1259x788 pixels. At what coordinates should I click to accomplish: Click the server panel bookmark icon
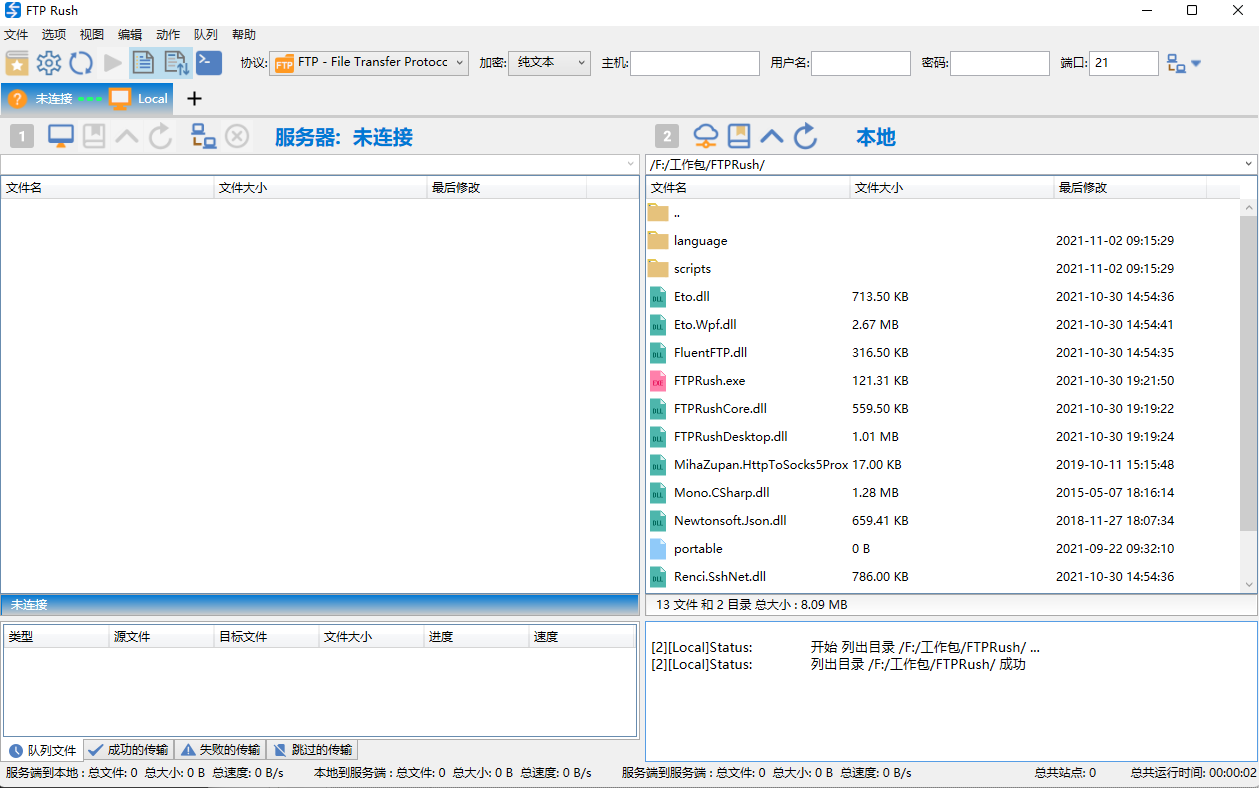point(94,137)
